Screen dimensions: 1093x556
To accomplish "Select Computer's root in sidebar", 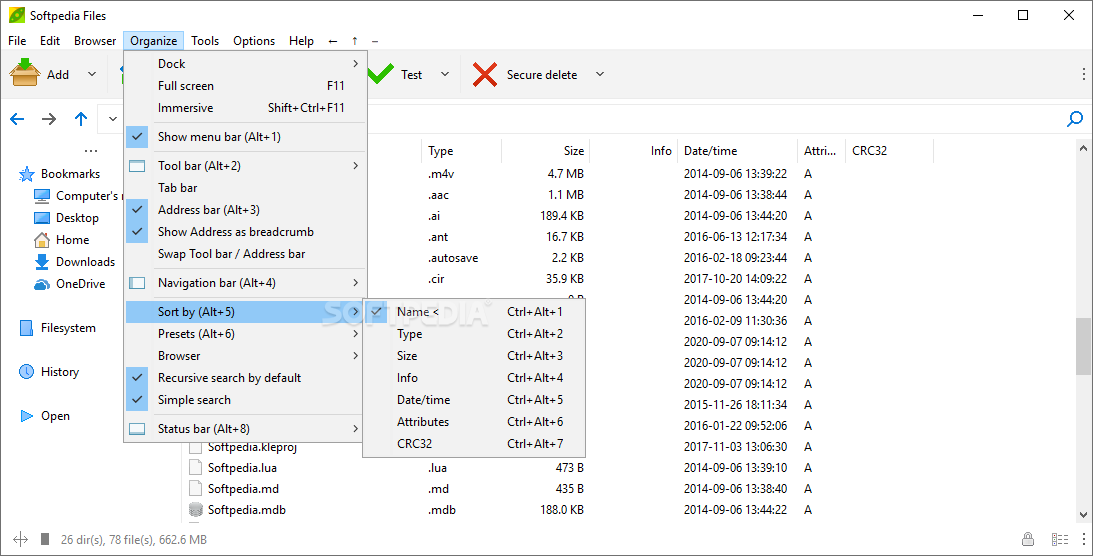I will pos(77,196).
